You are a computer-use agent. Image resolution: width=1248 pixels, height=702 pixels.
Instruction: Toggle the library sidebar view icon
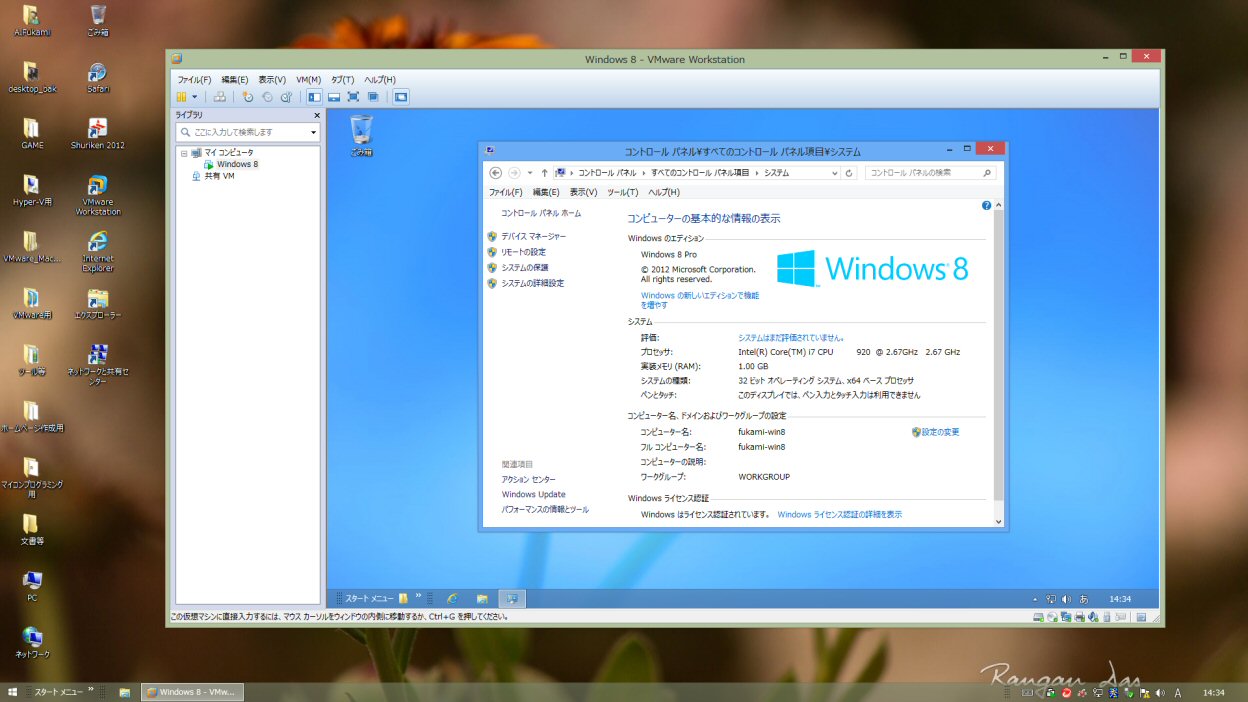pos(314,97)
